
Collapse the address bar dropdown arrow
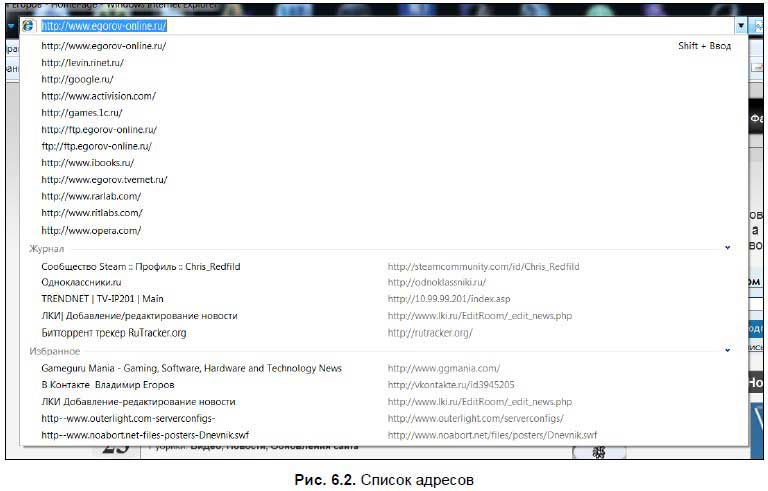pos(741,26)
